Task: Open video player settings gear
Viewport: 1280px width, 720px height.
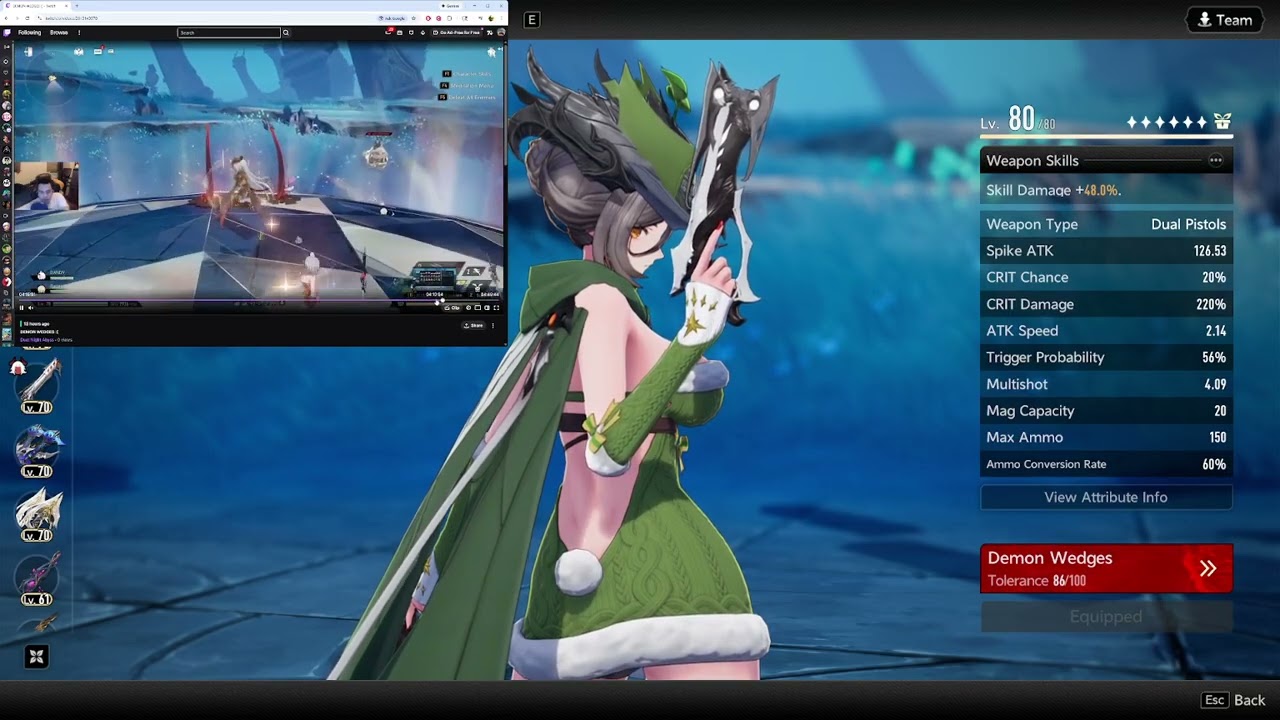Action: 468,308
